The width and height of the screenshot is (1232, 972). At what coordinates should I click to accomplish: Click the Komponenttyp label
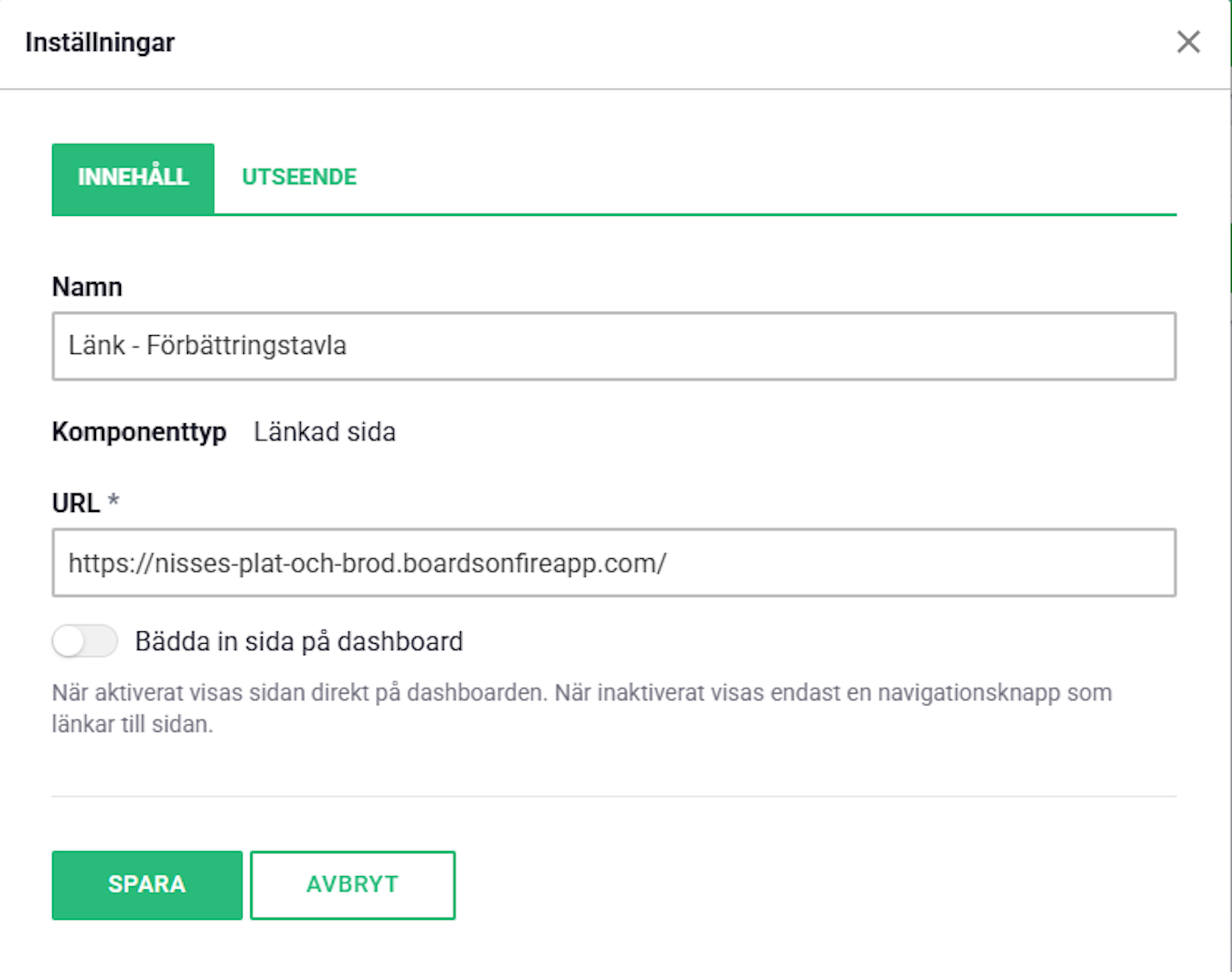point(140,432)
